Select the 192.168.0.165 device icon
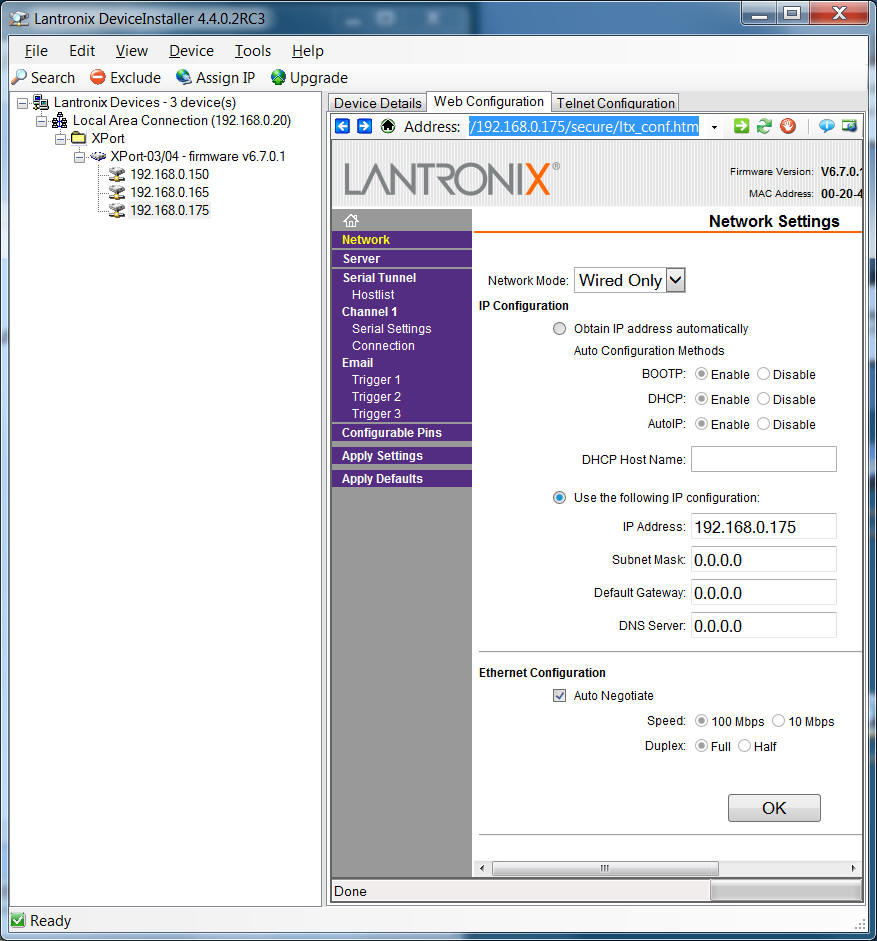Viewport: 877px width, 941px height. pos(116,193)
